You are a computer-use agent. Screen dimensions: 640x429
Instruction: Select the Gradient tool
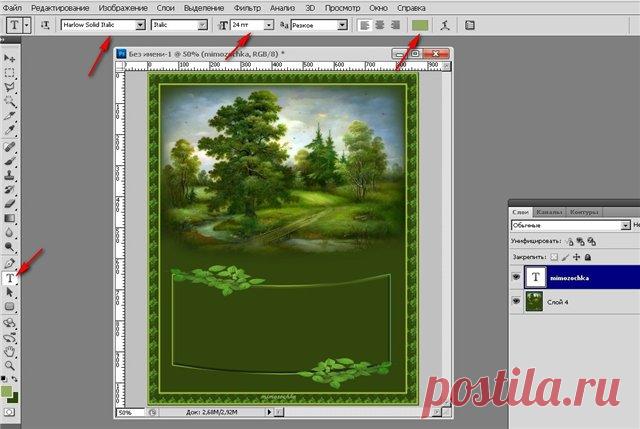(x=9, y=218)
